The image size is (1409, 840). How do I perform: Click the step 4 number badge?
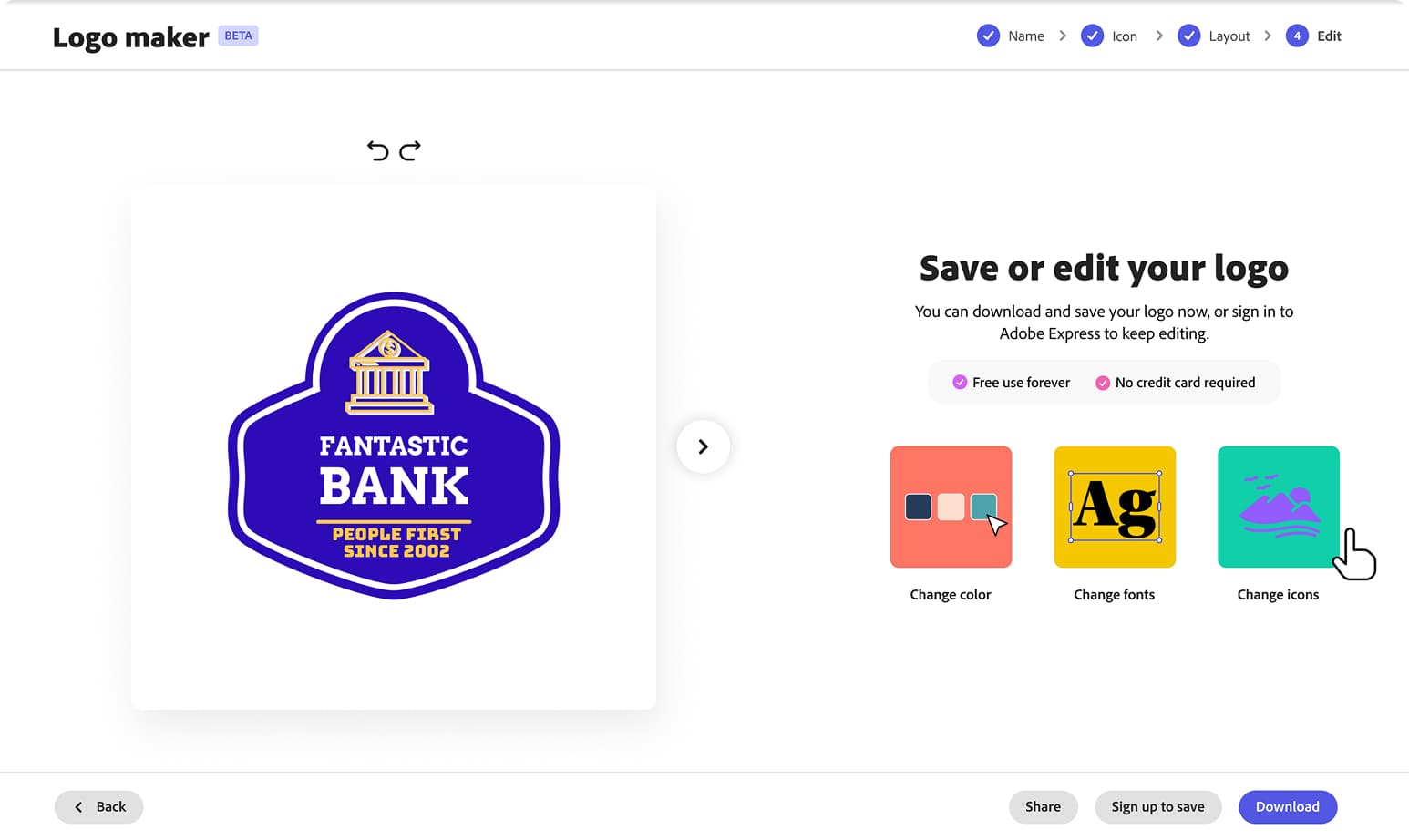pyautogui.click(x=1297, y=36)
